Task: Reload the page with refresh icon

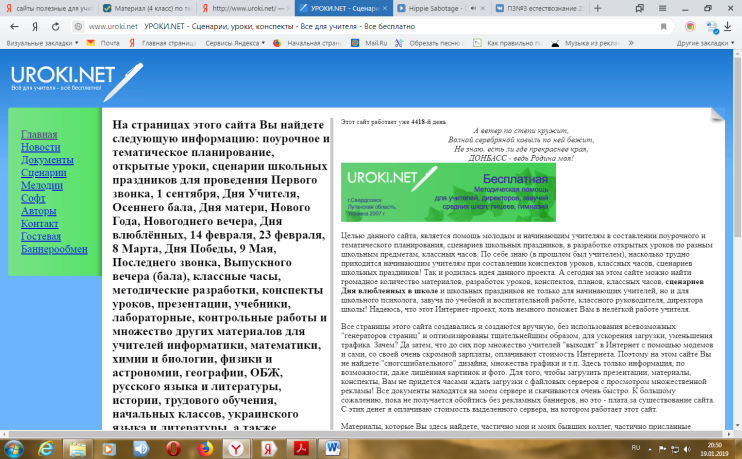Action: [55, 26]
